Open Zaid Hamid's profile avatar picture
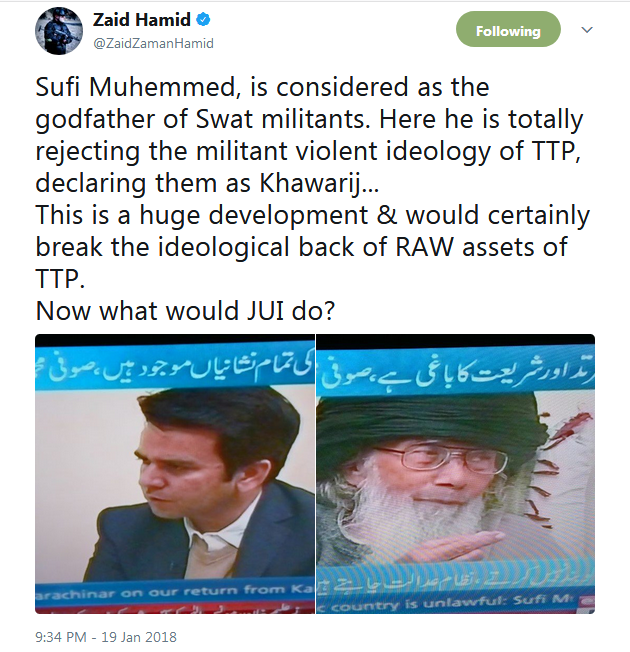 point(59,31)
